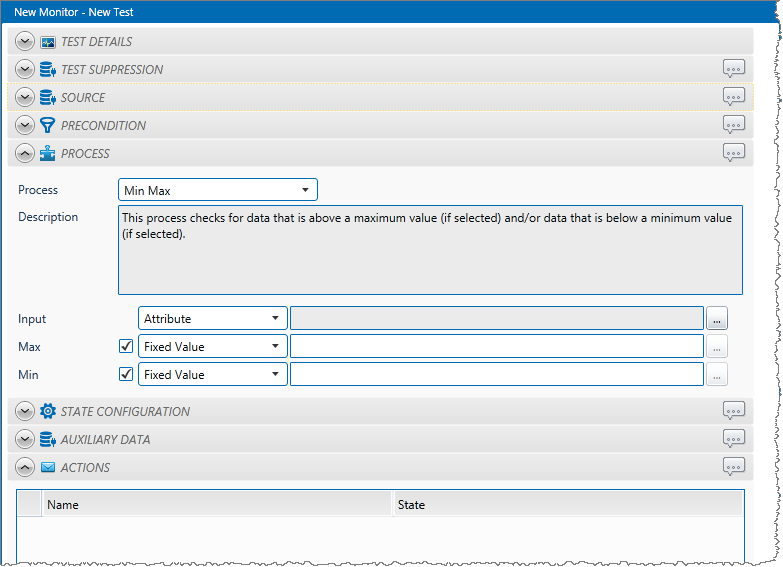Click the Max fixed value text field
The image size is (783, 567).
click(496, 347)
